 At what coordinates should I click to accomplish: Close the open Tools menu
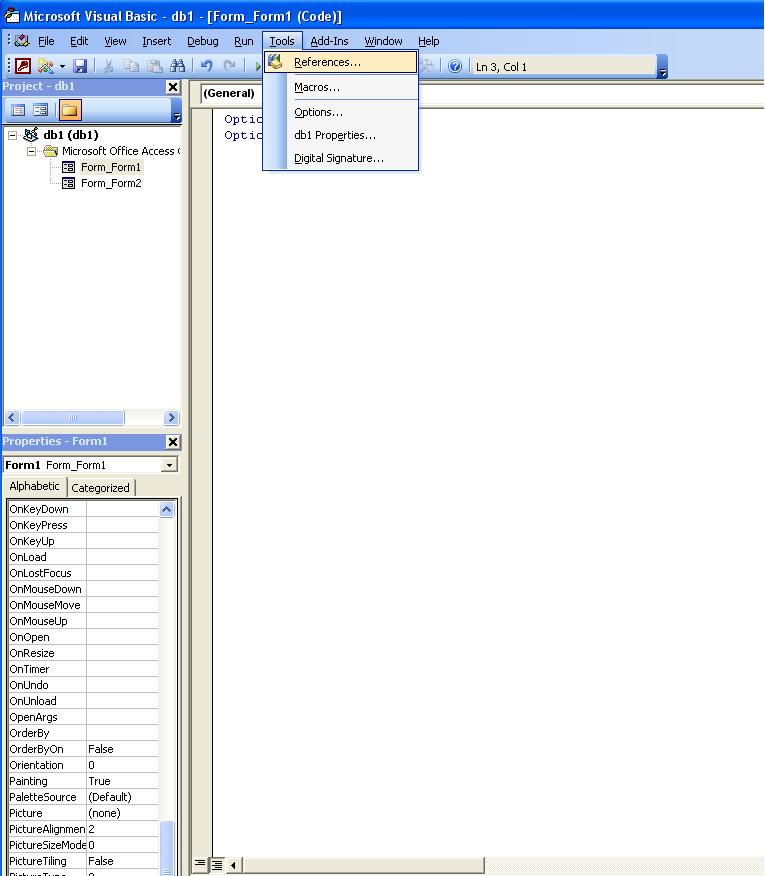coord(282,41)
